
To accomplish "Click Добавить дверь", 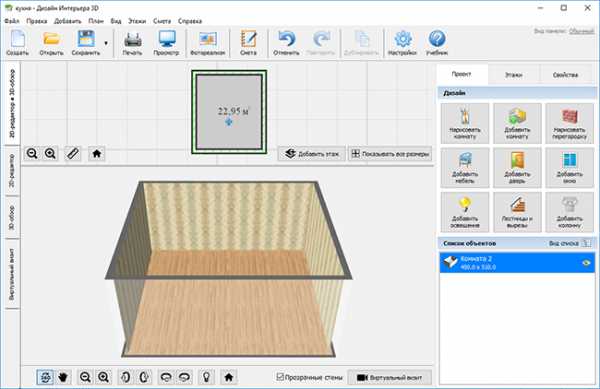I will coord(517,168).
